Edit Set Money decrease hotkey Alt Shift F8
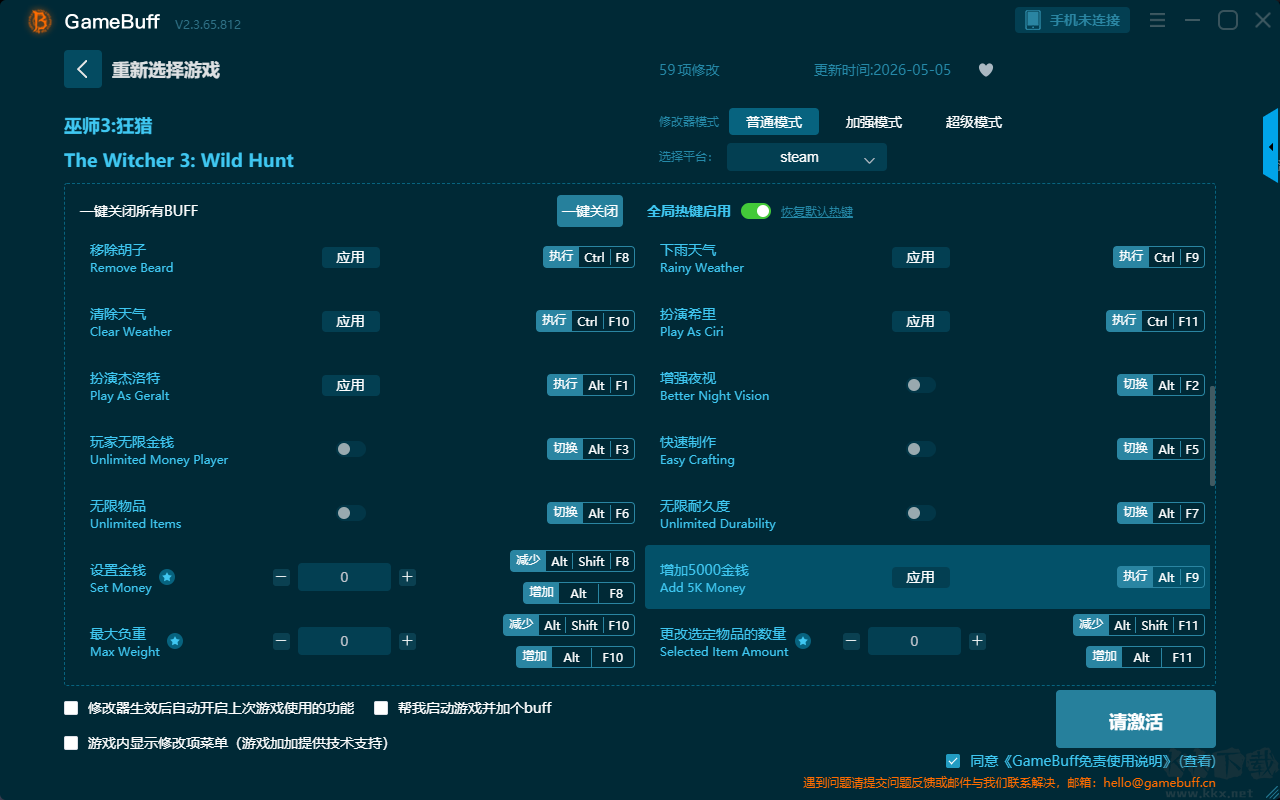 pos(572,561)
